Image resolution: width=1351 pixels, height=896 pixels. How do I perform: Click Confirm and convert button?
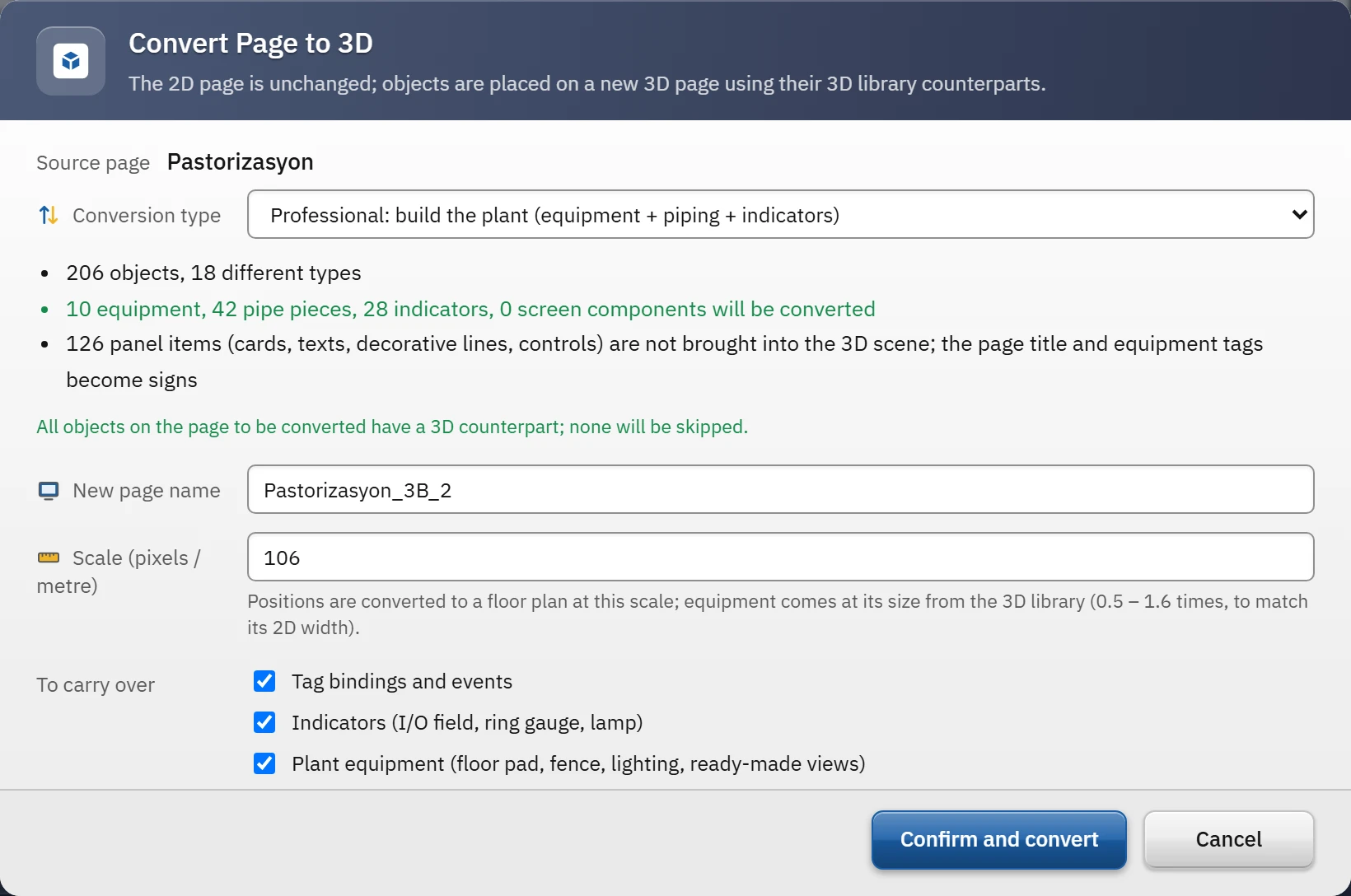tap(998, 839)
